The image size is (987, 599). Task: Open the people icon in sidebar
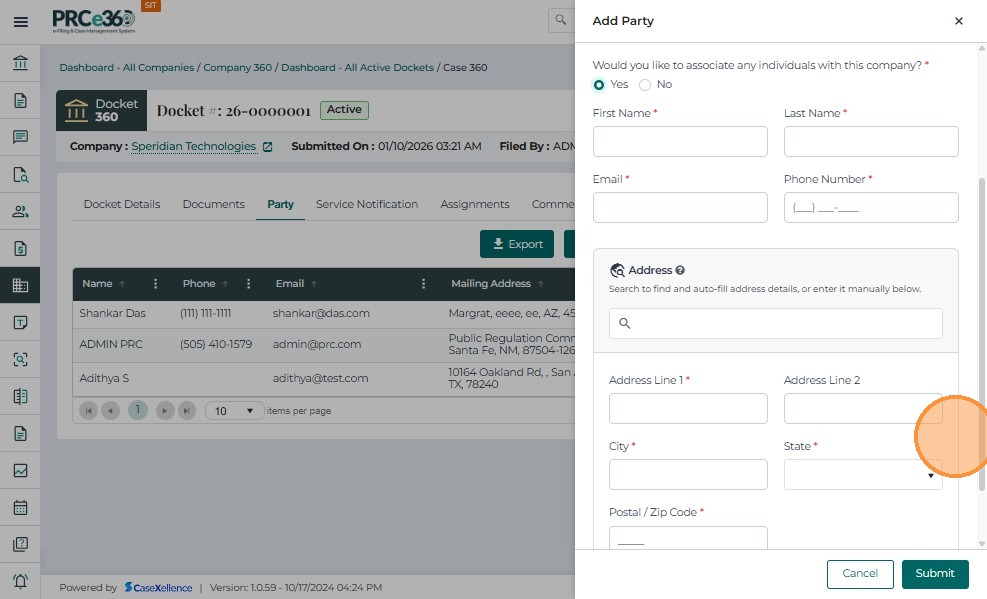click(x=20, y=211)
